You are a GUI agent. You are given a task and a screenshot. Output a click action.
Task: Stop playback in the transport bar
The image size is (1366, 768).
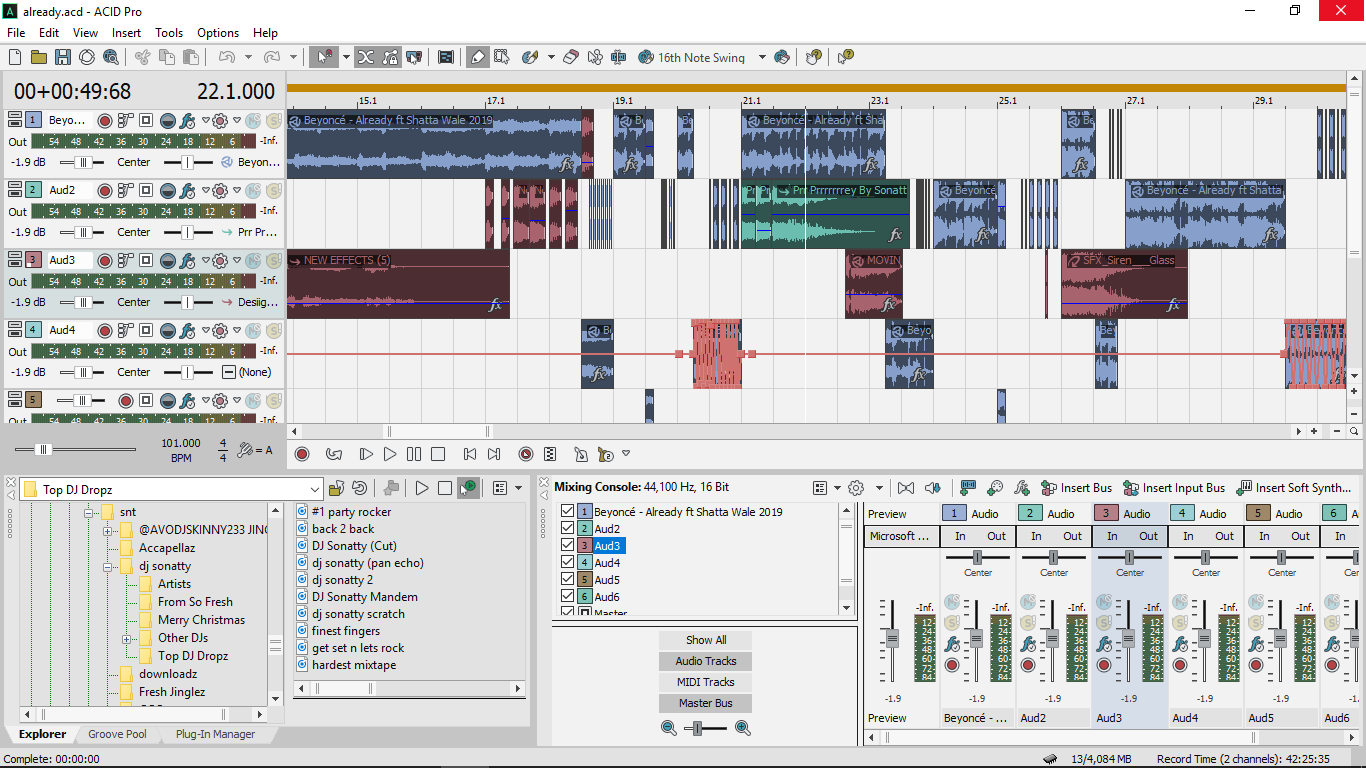coord(438,454)
